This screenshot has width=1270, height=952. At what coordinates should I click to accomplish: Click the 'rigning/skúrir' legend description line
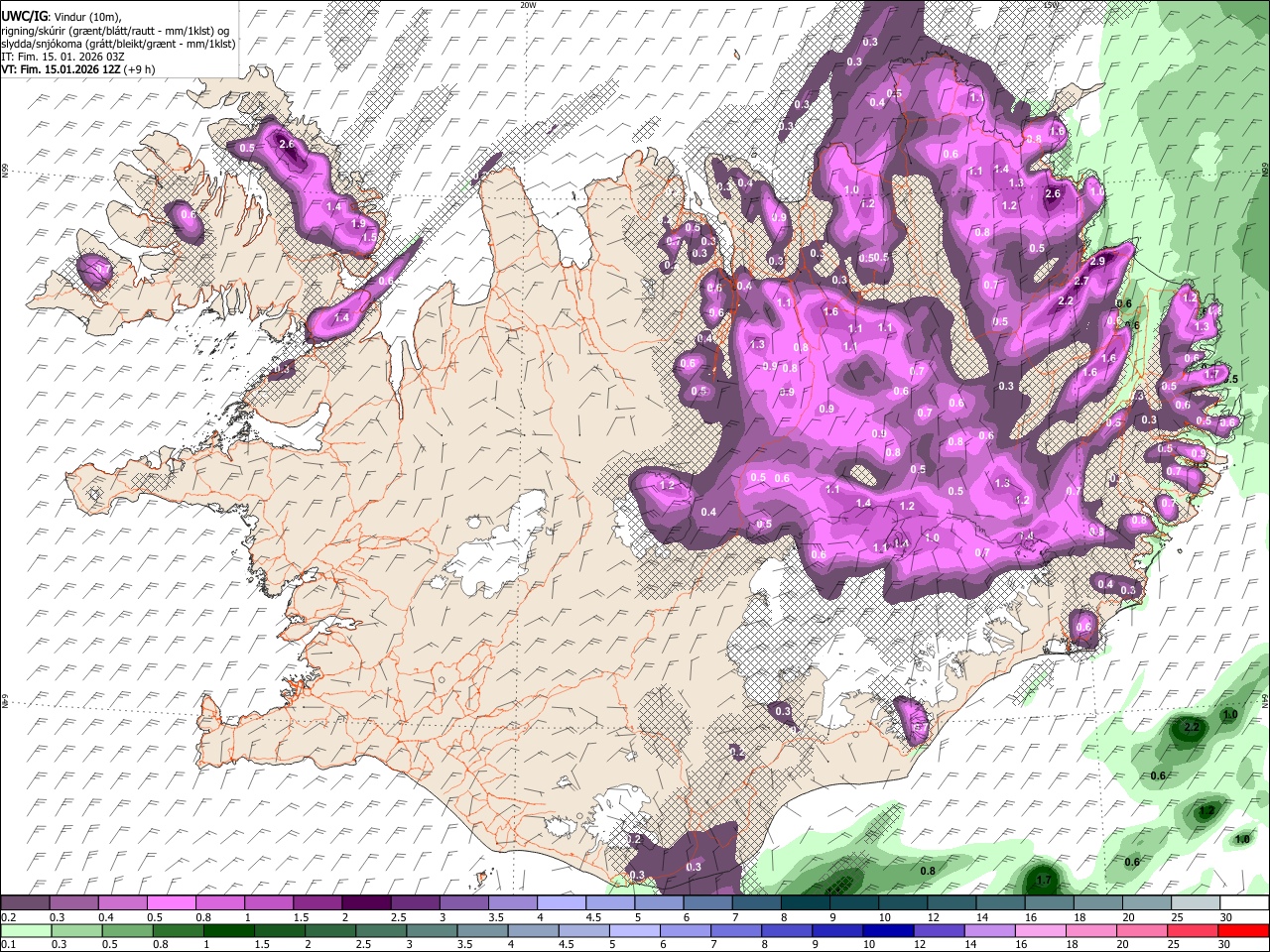coord(116,31)
